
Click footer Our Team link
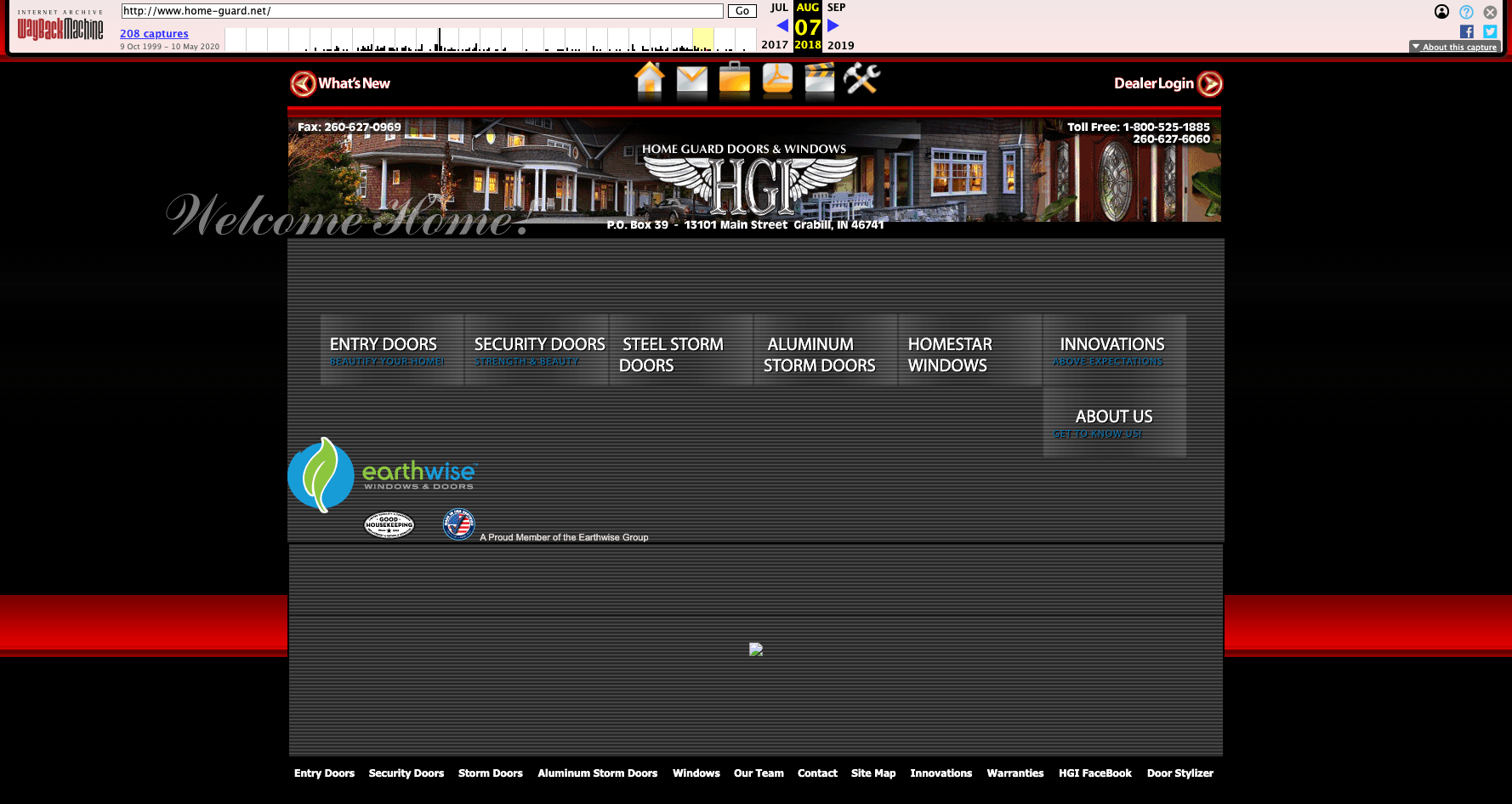pos(759,773)
